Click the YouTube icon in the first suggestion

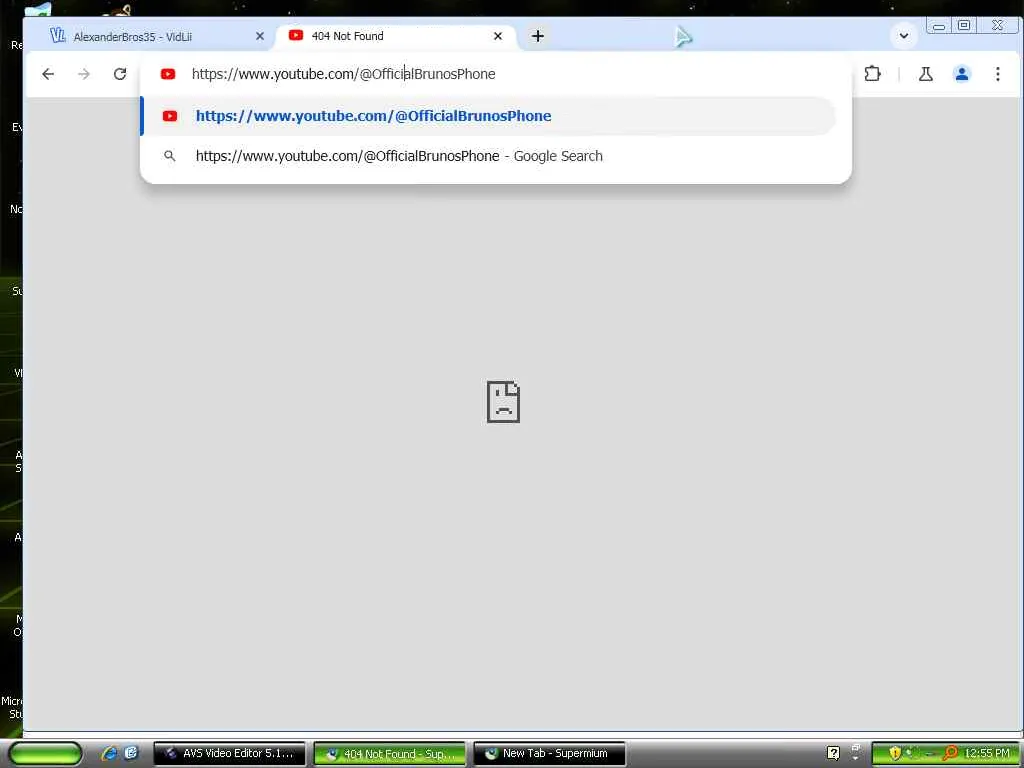170,116
